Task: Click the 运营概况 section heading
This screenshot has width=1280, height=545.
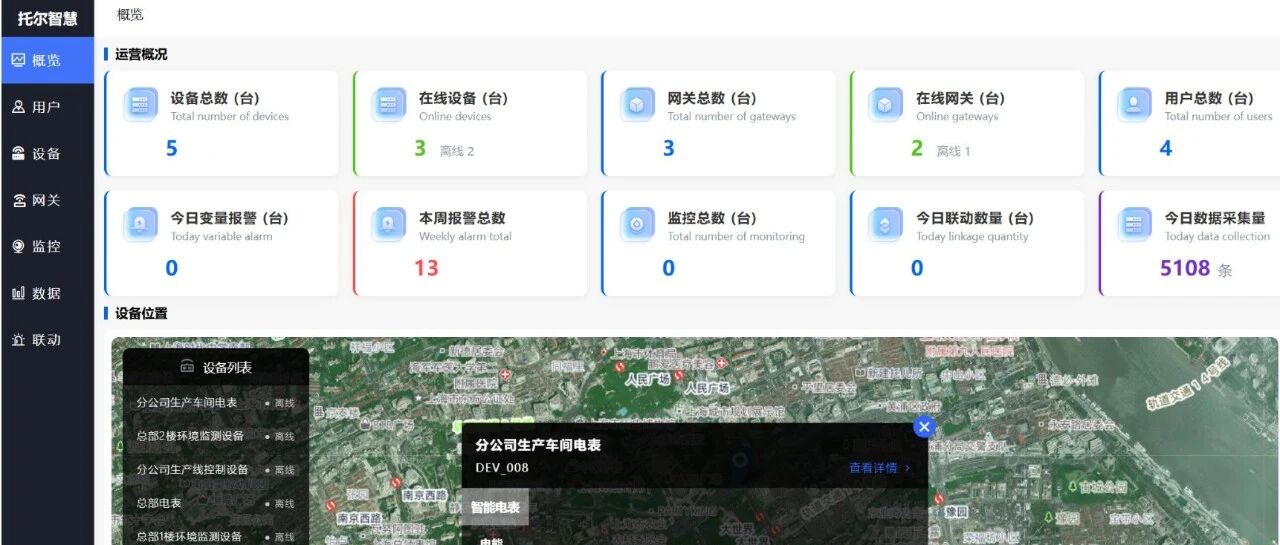Action: [x=141, y=54]
